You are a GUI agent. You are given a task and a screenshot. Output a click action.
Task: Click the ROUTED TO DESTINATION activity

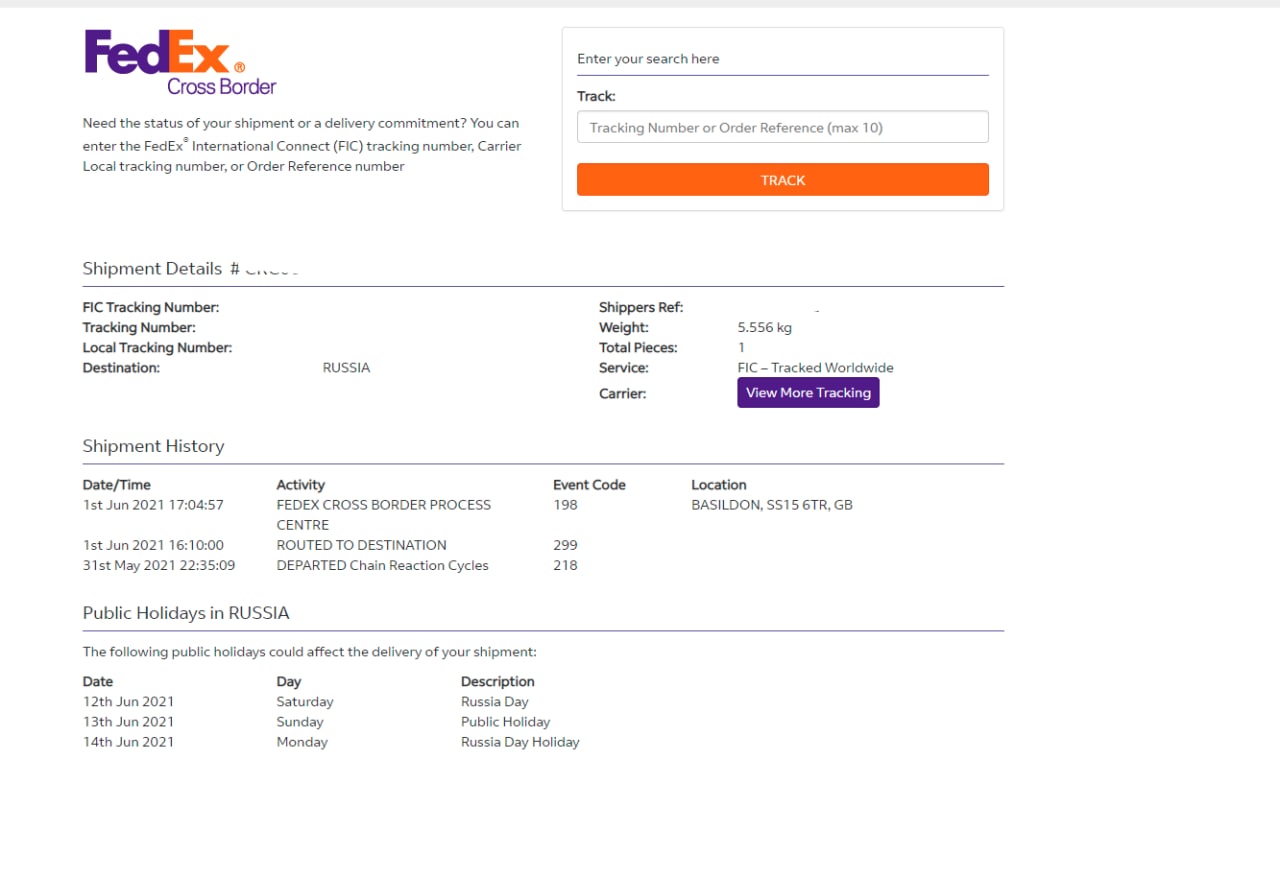click(362, 545)
